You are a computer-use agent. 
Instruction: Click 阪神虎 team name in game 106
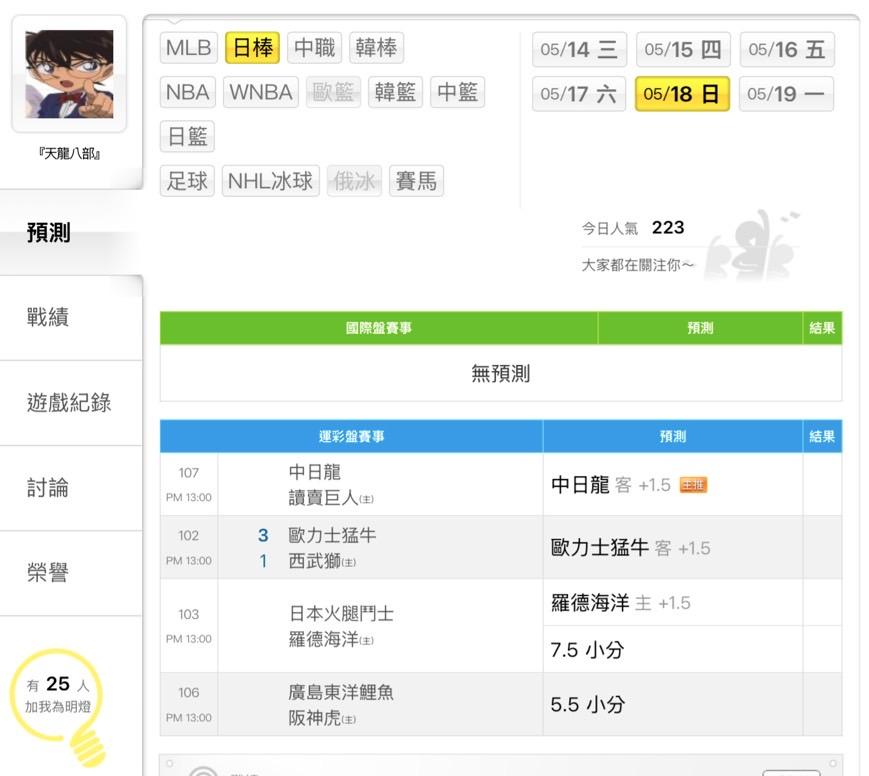[x=315, y=718]
